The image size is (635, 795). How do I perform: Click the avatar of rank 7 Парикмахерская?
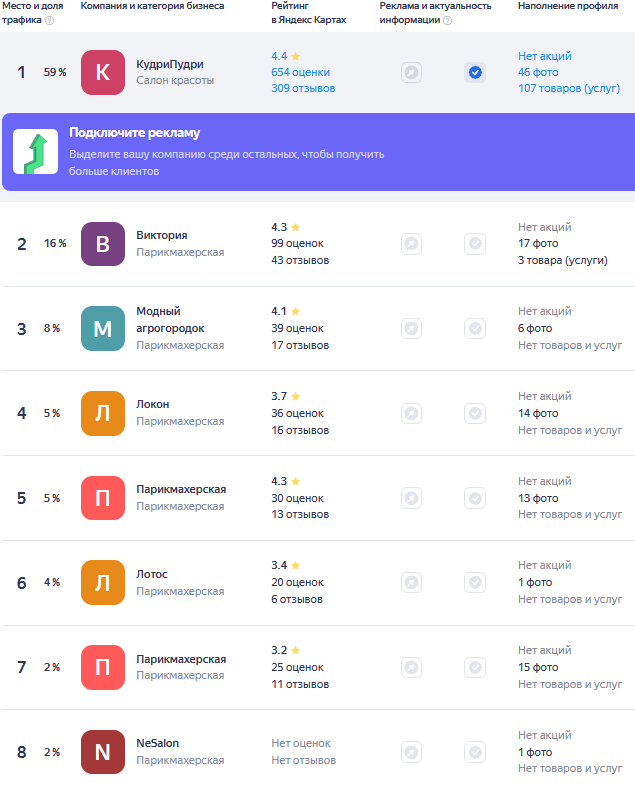click(103, 667)
